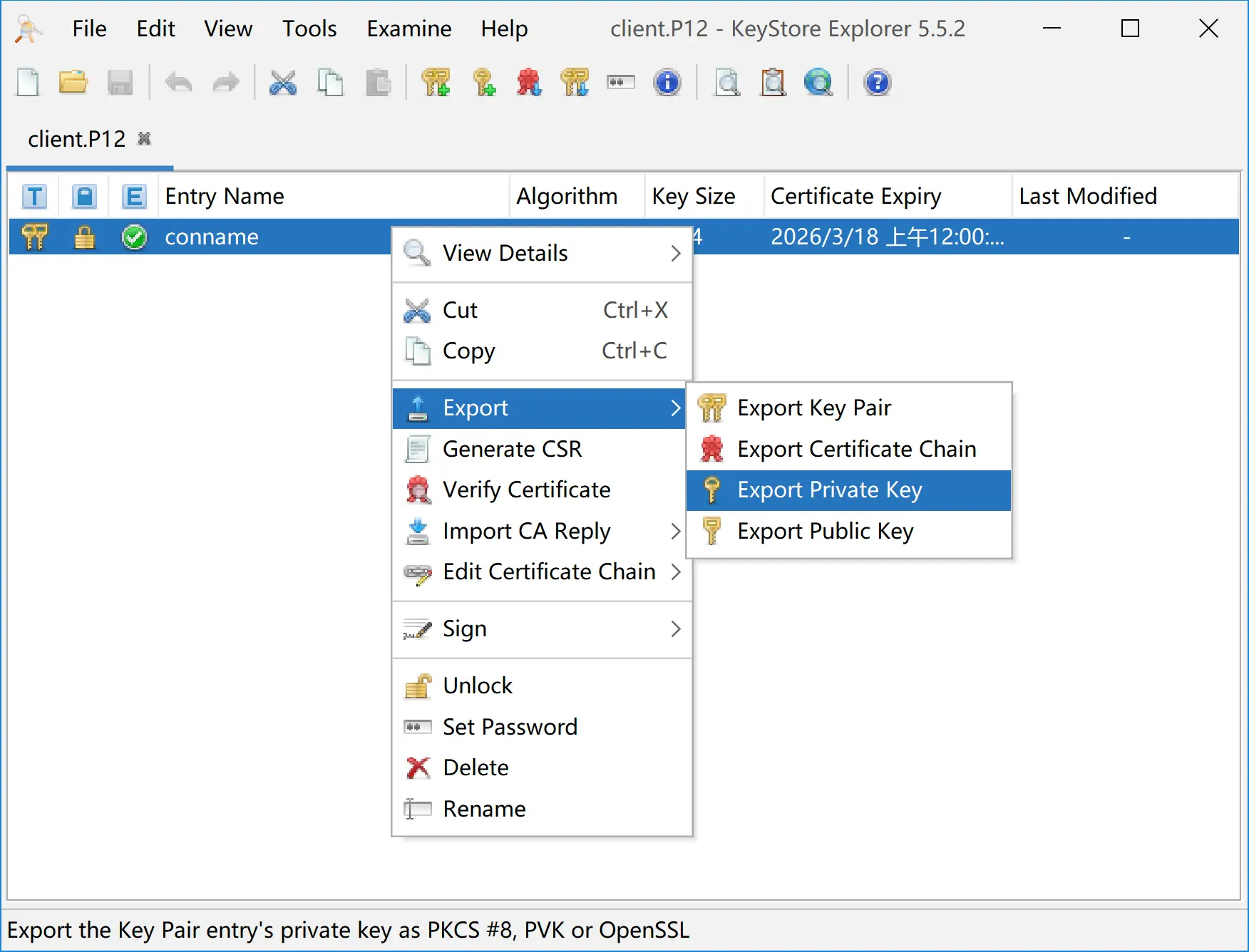Viewport: 1249px width, 952px height.
Task: Open keystore Properties via blue info icon
Action: (x=667, y=83)
